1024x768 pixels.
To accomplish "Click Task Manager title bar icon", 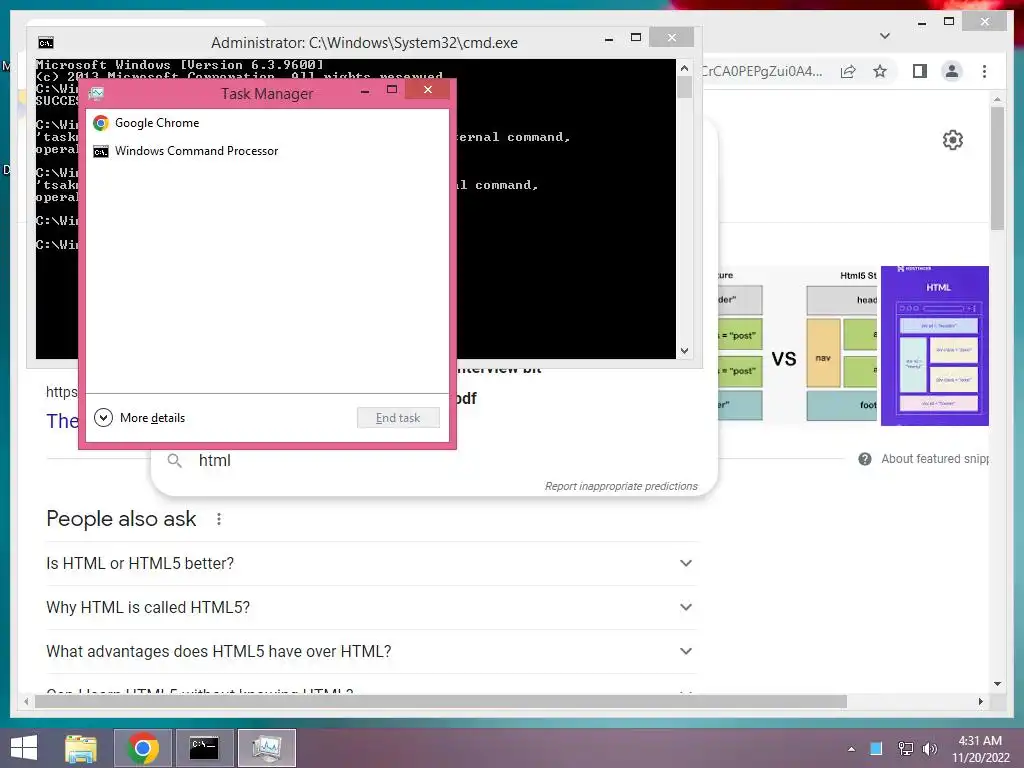I will pos(97,93).
